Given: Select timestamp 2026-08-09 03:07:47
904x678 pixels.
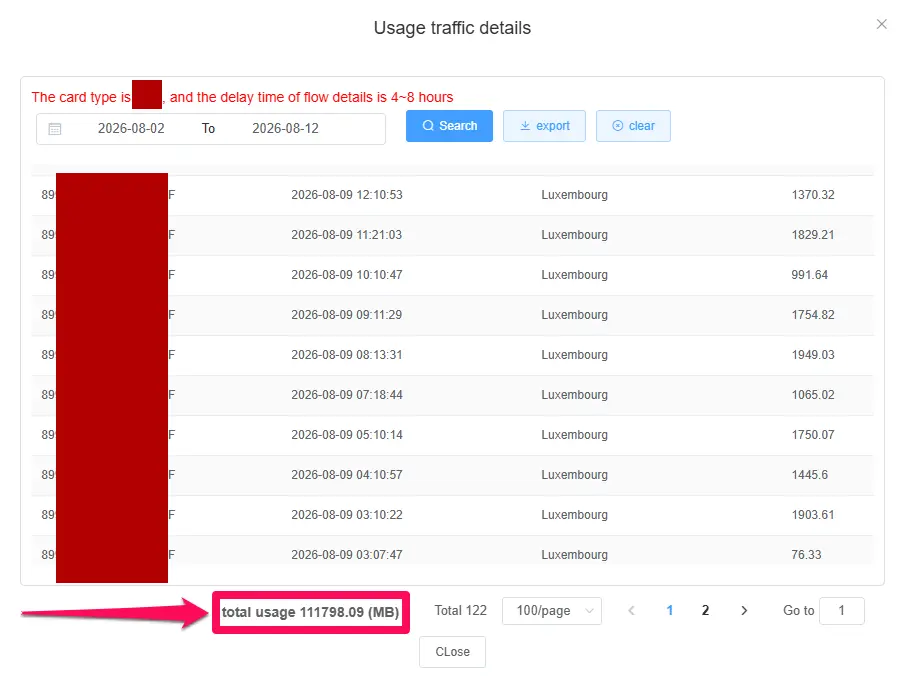Looking at the screenshot, I should [346, 555].
